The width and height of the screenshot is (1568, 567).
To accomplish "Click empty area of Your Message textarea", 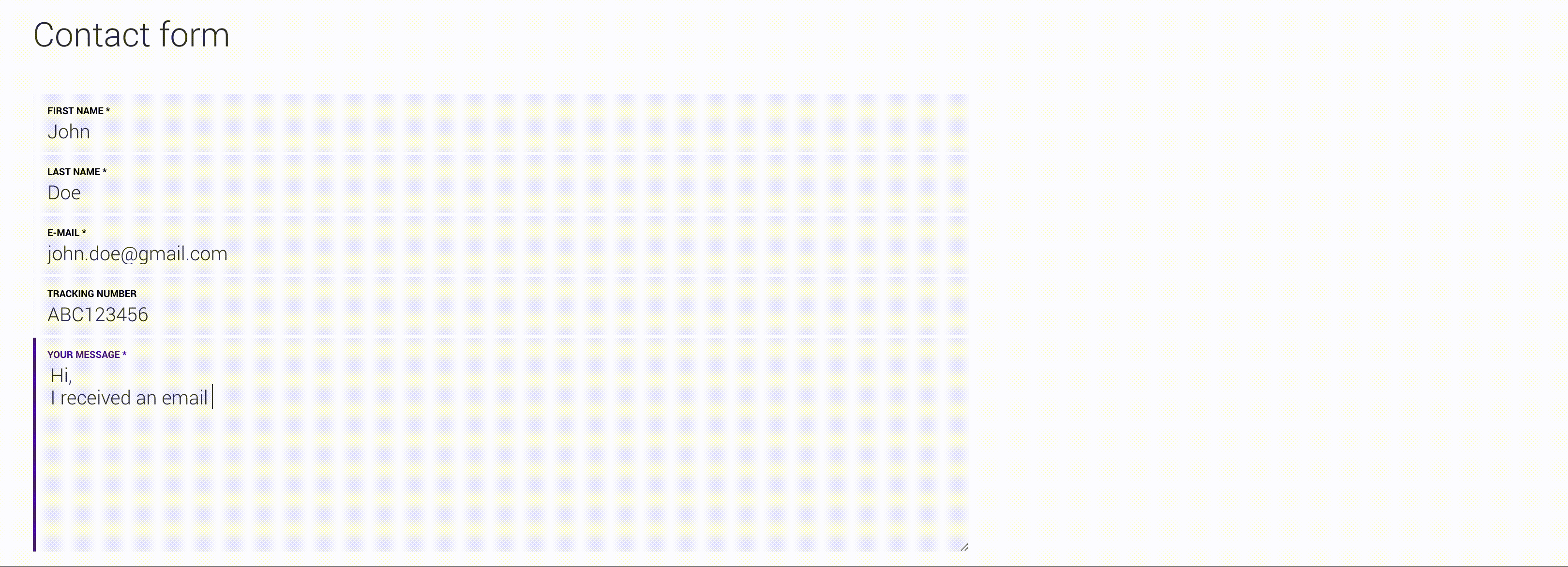I will [x=500, y=480].
